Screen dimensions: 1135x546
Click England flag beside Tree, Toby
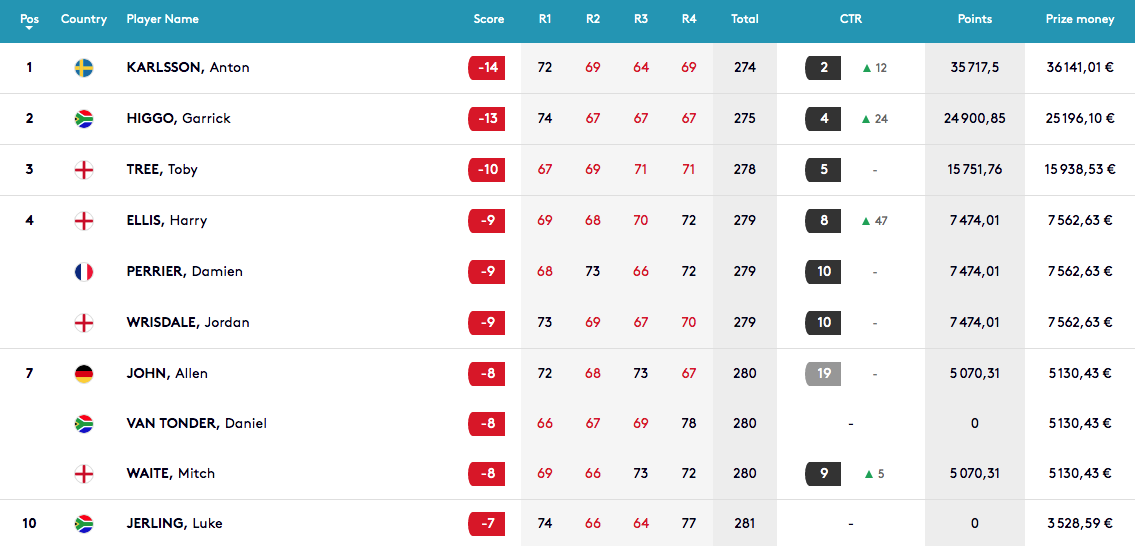coord(84,169)
